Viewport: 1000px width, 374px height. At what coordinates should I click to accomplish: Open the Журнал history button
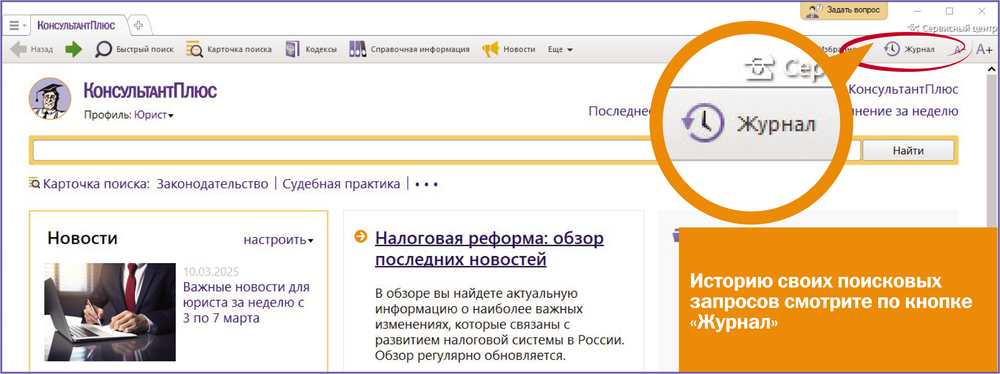point(909,49)
